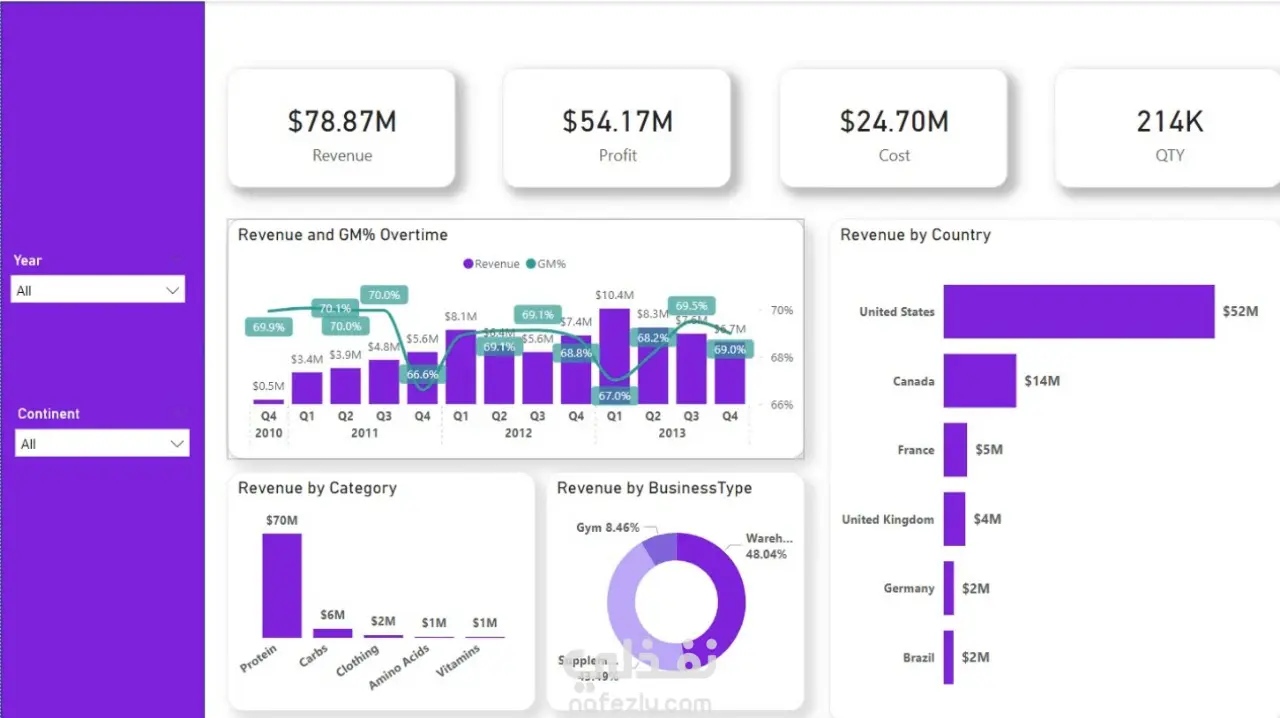
Task: Click the $54.17M Profit card
Action: [x=617, y=128]
